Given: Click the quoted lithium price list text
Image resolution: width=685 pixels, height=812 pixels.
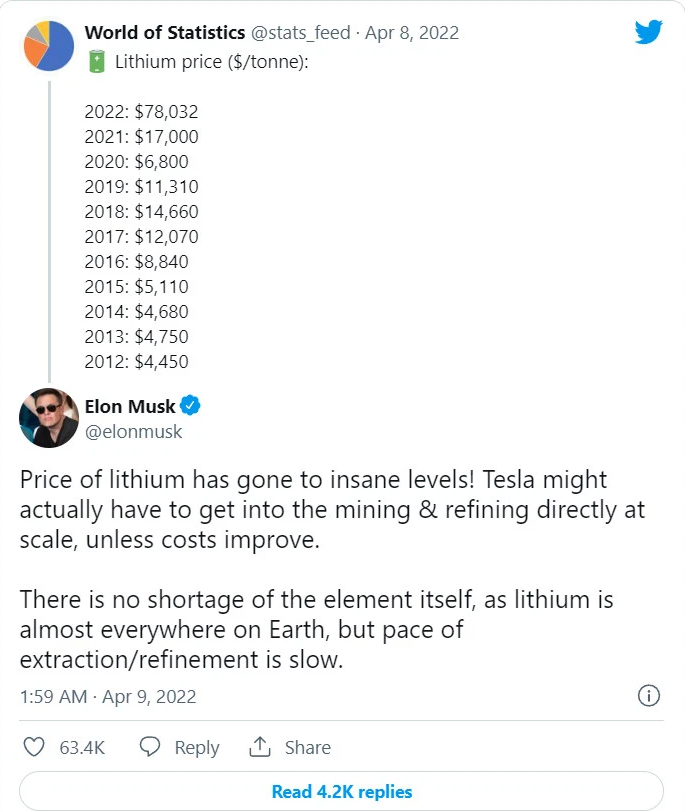Looking at the screenshot, I should [x=141, y=237].
